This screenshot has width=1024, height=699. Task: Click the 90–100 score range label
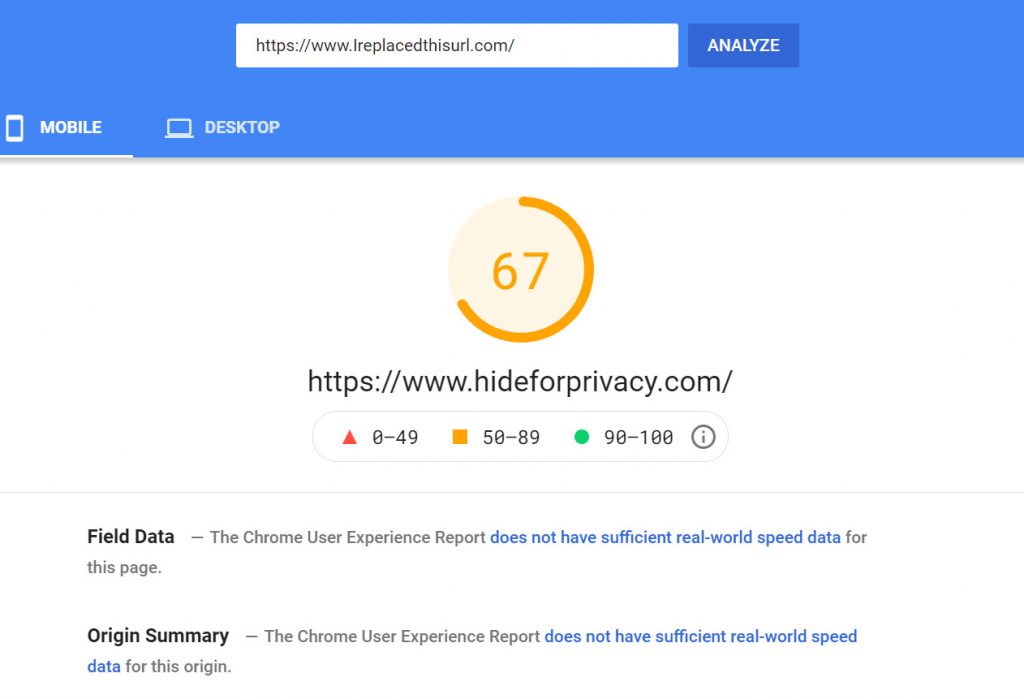[x=638, y=437]
